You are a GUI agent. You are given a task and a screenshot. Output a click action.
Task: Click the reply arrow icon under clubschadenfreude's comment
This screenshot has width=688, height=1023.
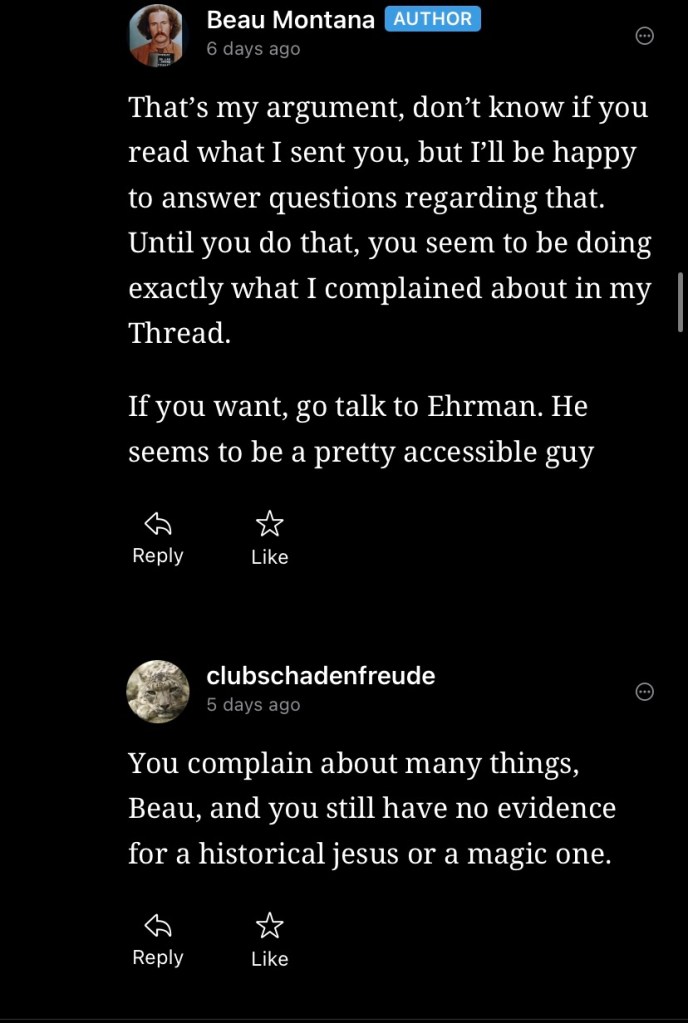click(x=158, y=925)
